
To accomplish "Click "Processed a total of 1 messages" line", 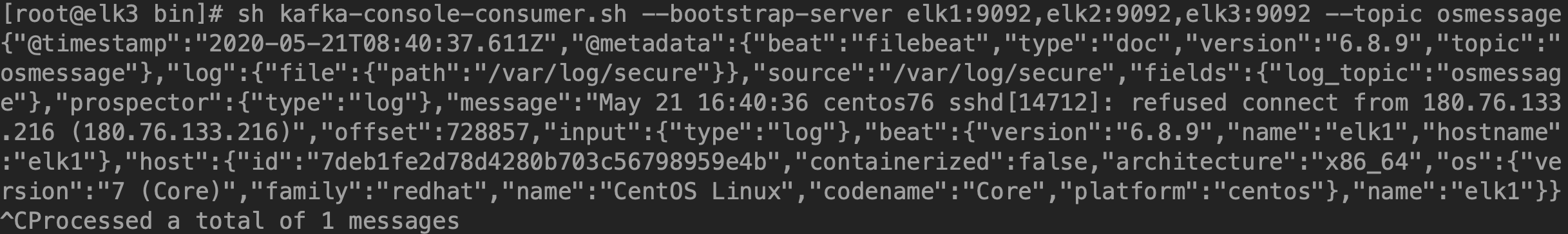I will (244, 221).
